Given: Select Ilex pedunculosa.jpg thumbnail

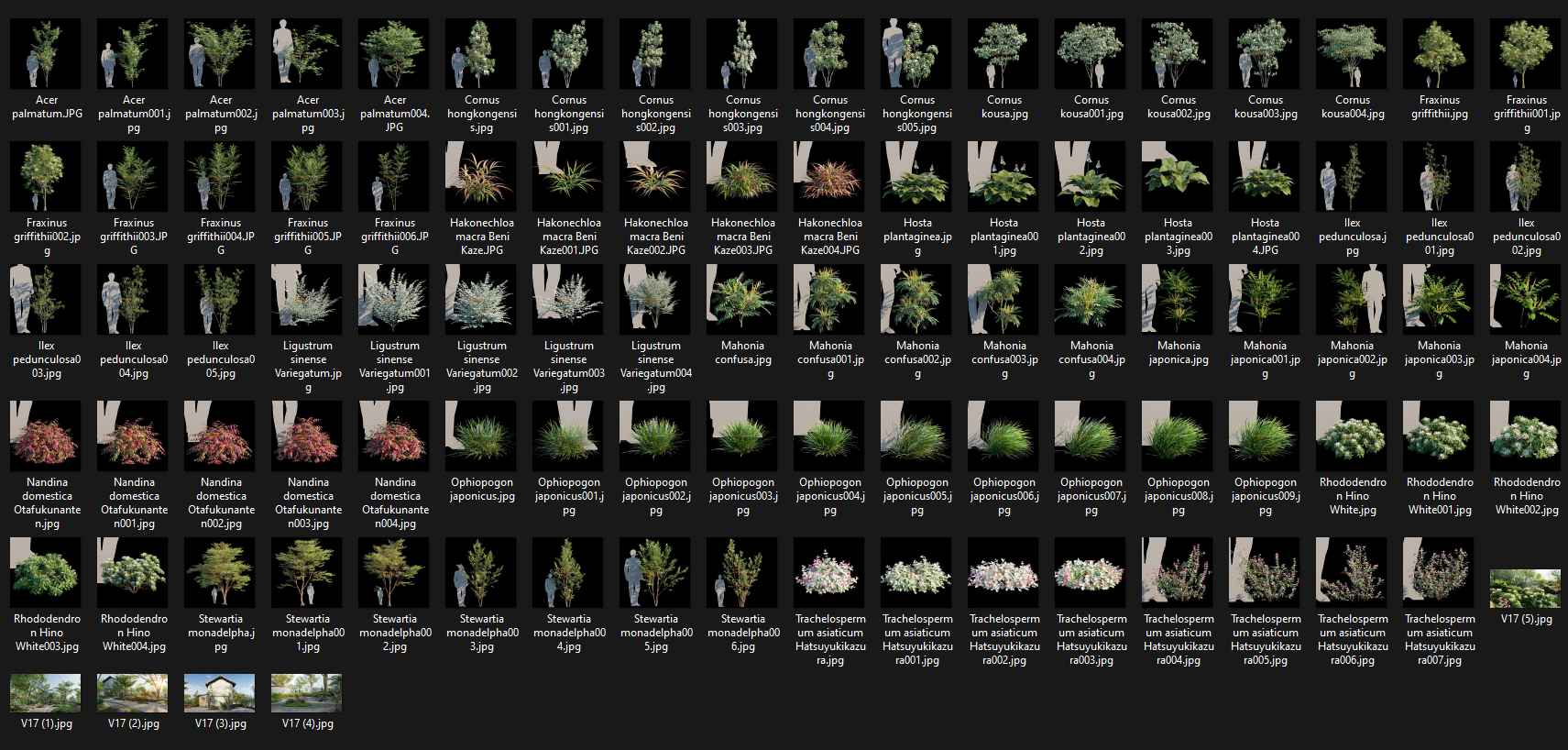Looking at the screenshot, I should (x=1352, y=177).
